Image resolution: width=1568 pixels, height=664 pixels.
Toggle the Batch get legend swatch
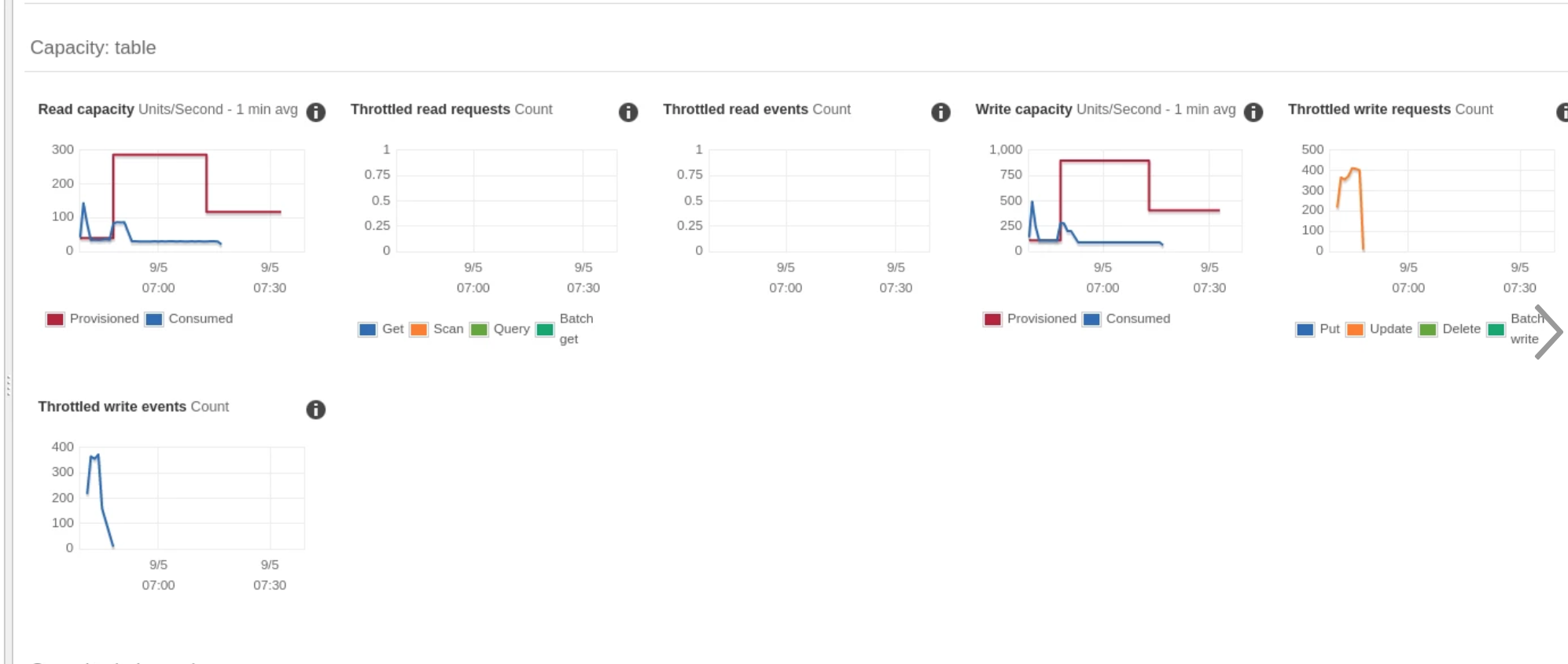point(545,330)
